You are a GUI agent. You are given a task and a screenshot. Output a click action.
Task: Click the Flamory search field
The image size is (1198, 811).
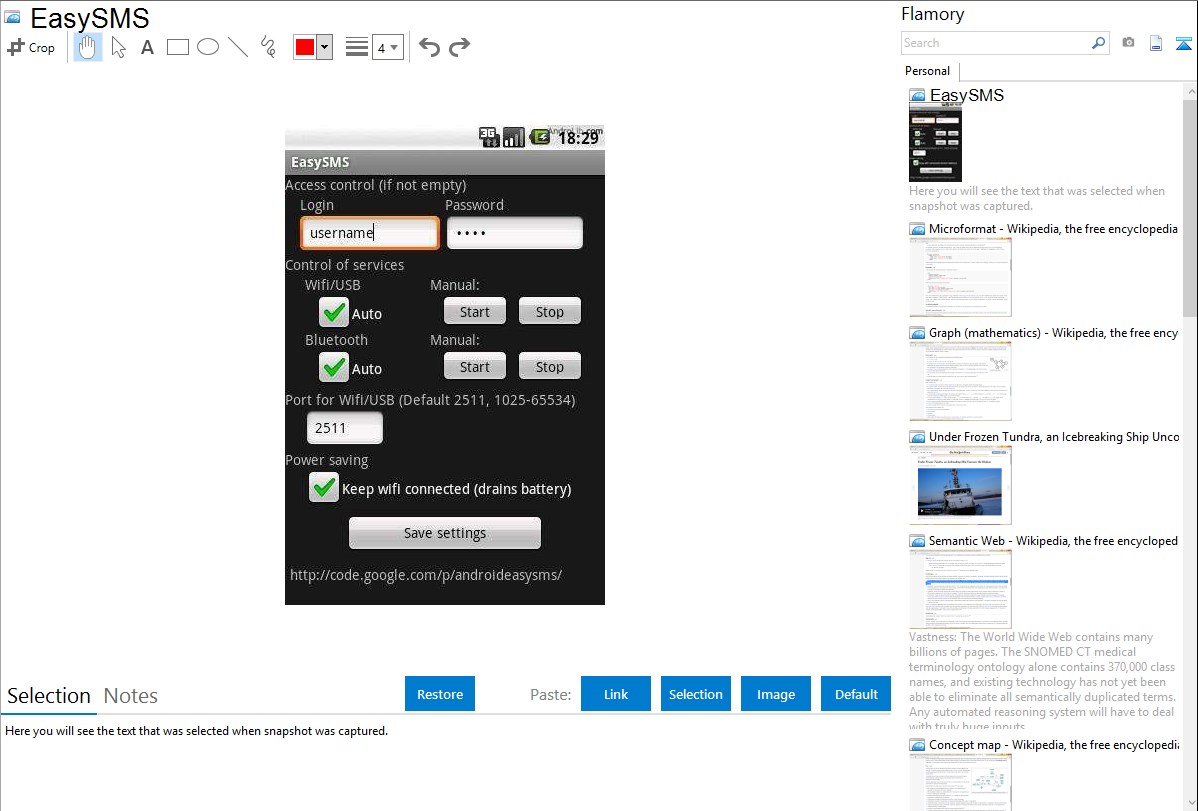point(996,43)
